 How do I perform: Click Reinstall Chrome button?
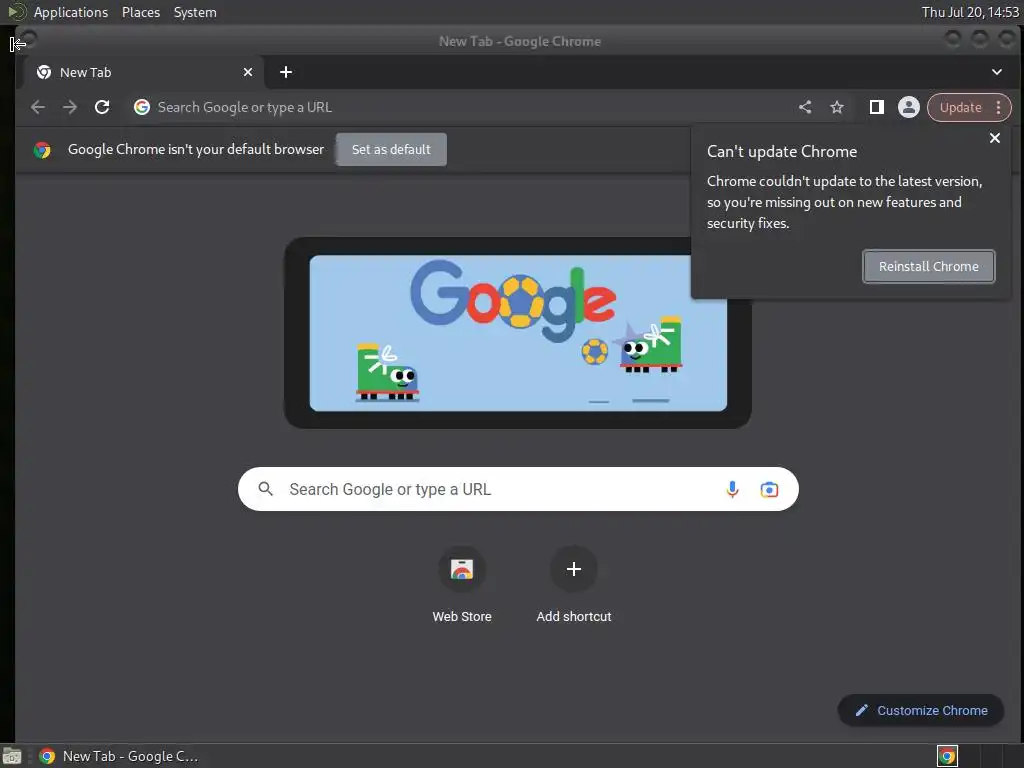point(929,266)
